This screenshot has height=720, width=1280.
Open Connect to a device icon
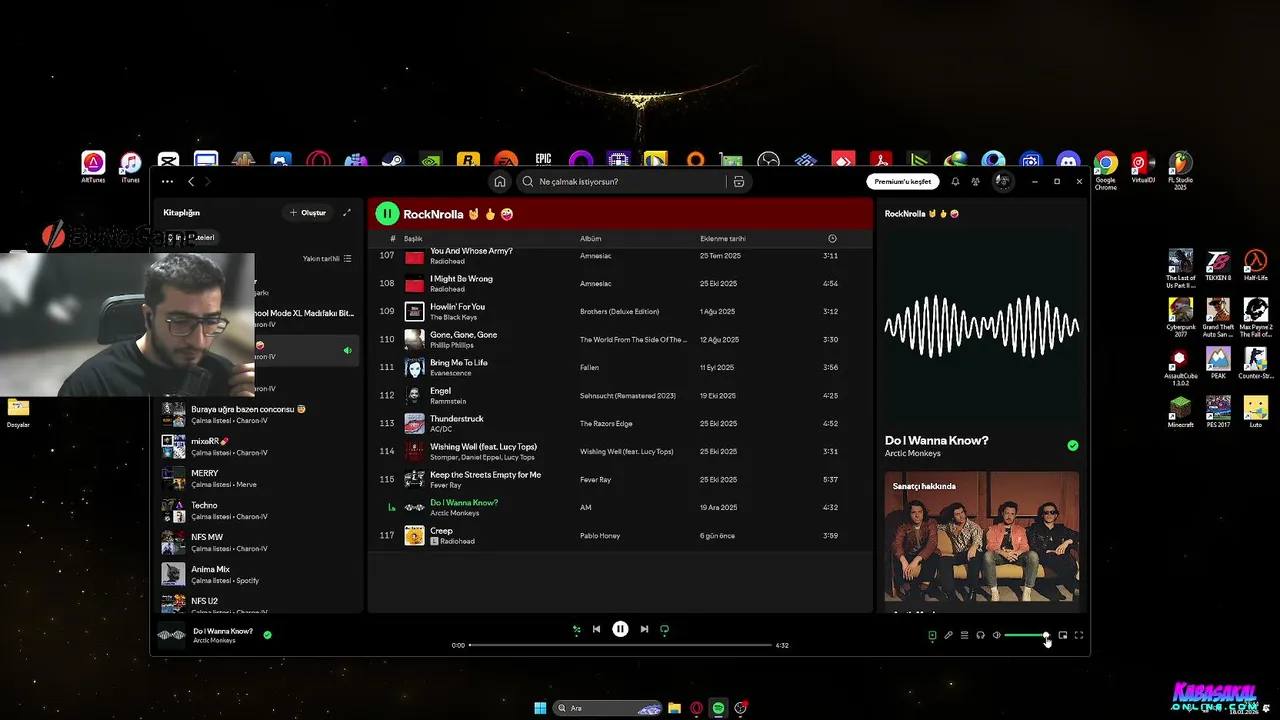pos(981,635)
